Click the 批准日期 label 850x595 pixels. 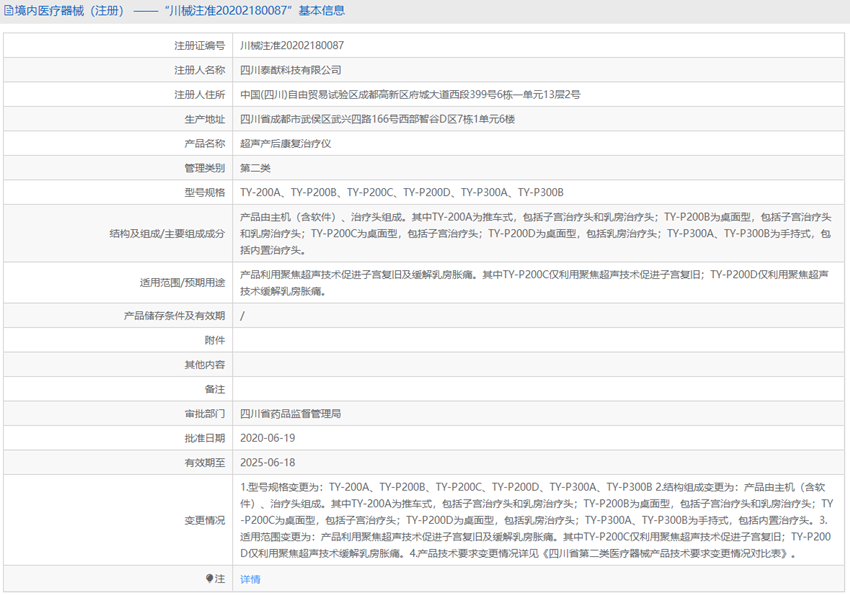(x=204, y=438)
